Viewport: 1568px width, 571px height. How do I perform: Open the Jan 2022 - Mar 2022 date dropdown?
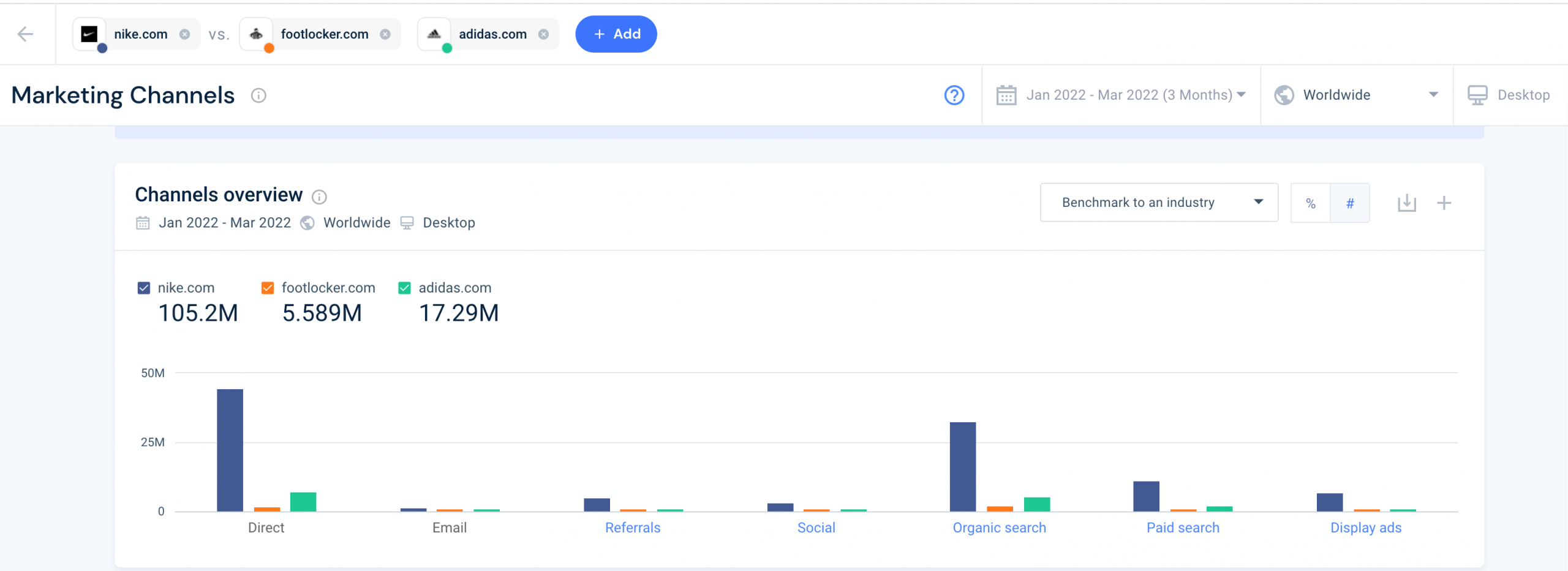pyautogui.click(x=1121, y=95)
